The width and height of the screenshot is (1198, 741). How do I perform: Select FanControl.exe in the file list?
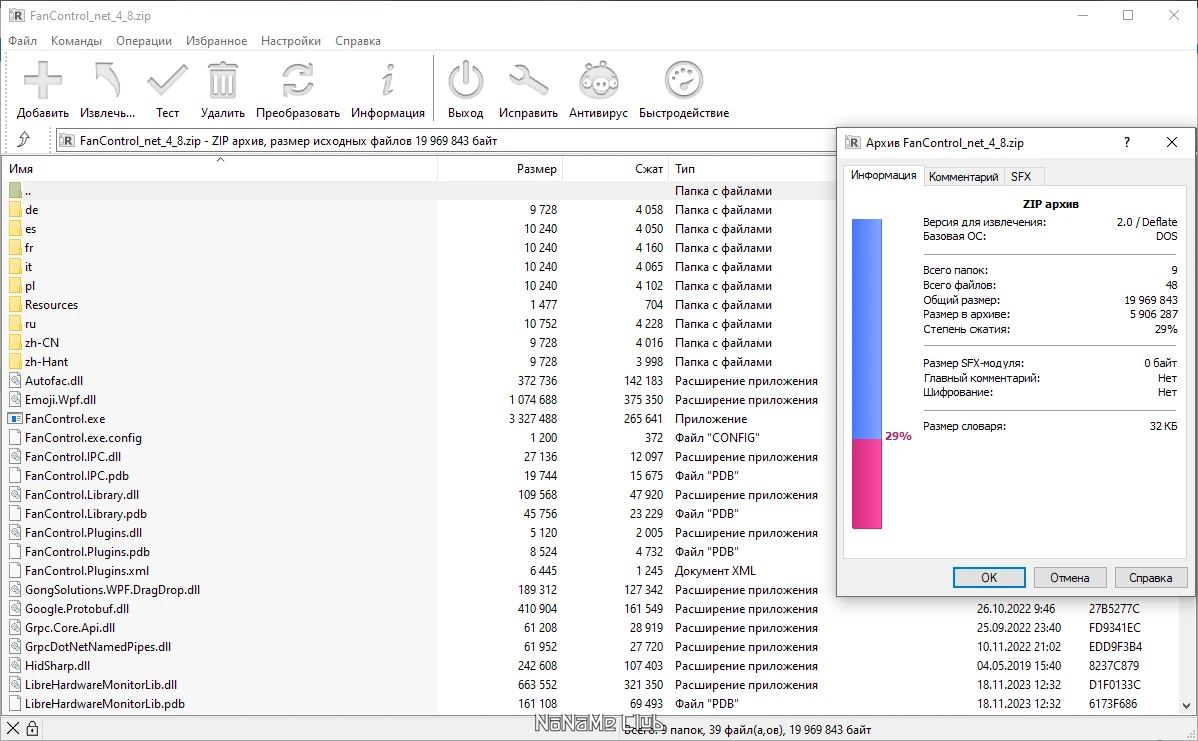pos(65,419)
